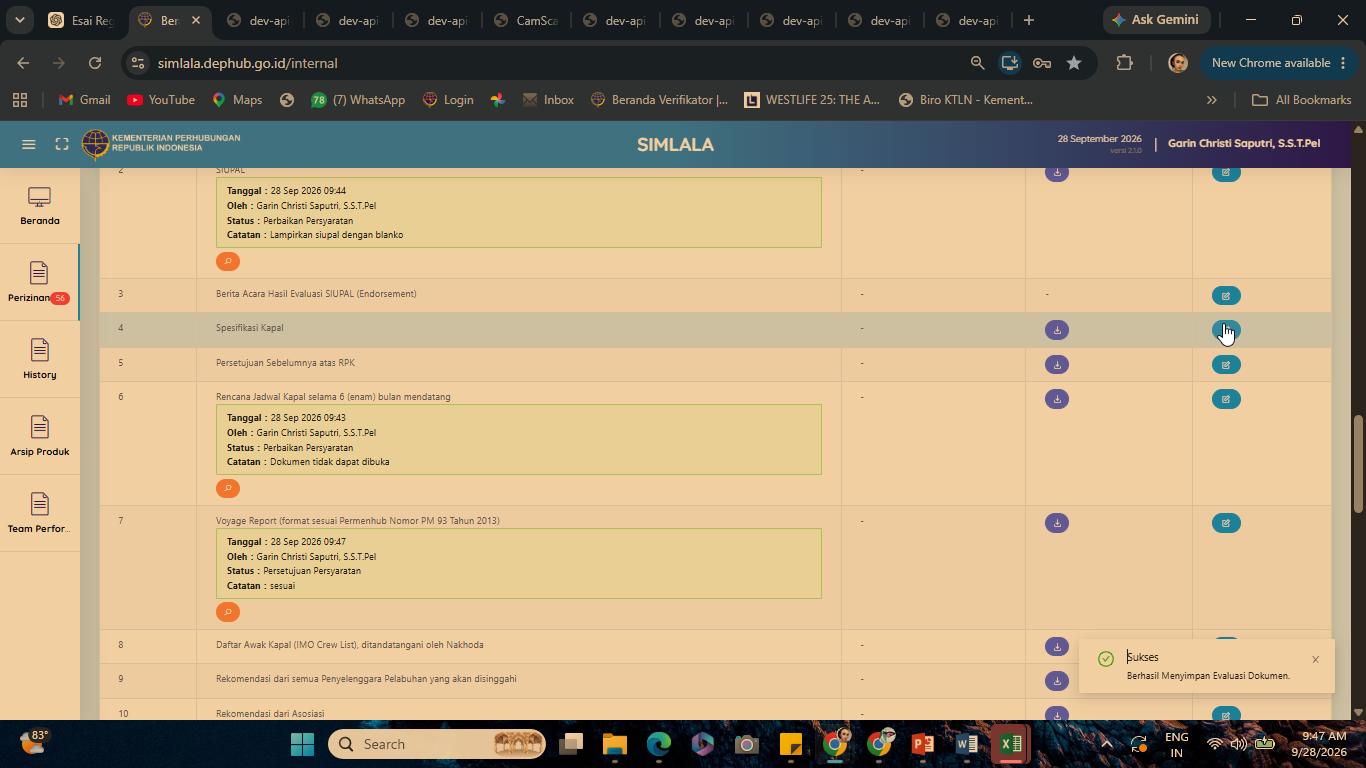Select the Perizinan sidebar item

(x=40, y=282)
